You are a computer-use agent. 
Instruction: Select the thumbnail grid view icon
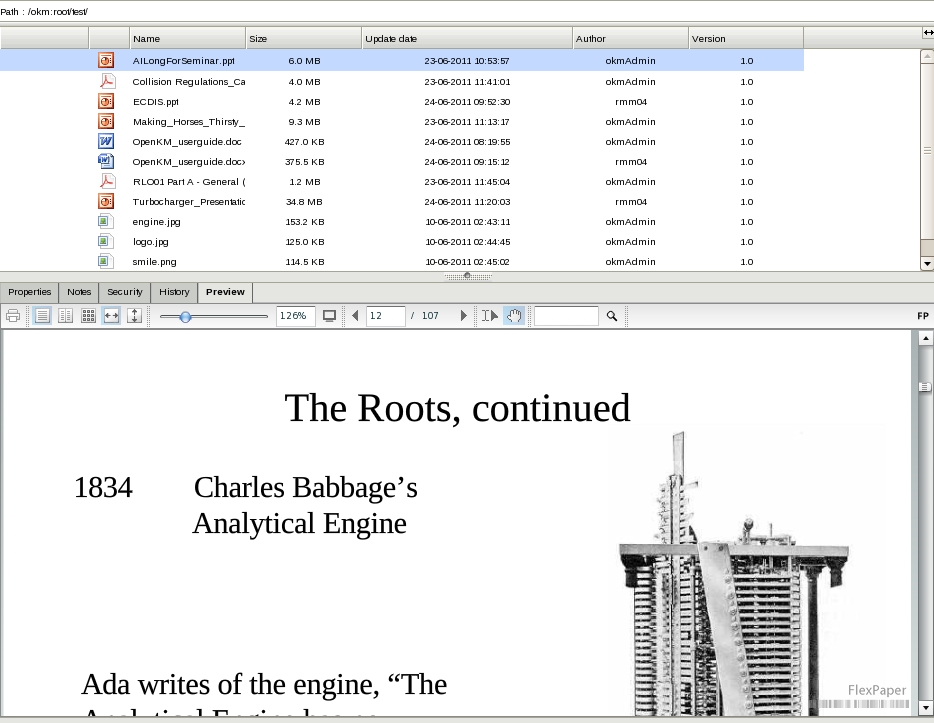88,315
